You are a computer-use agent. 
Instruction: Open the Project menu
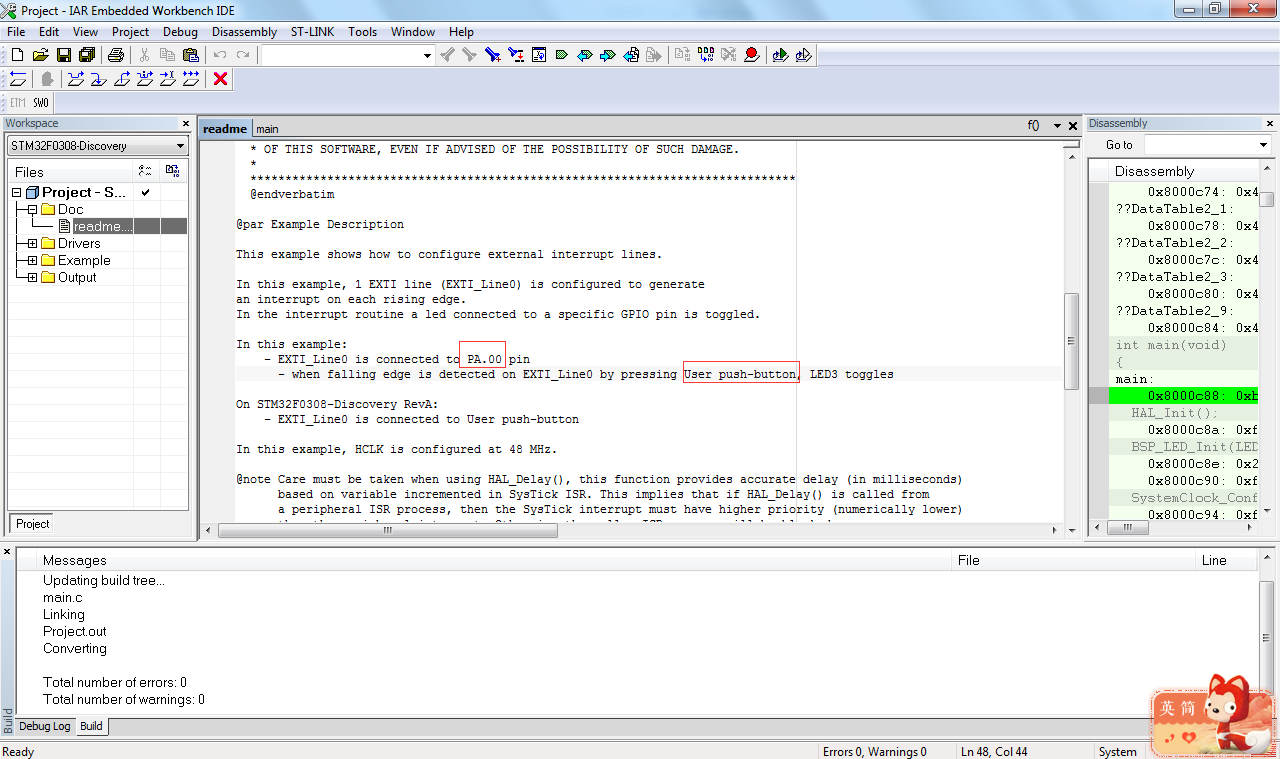(x=130, y=32)
